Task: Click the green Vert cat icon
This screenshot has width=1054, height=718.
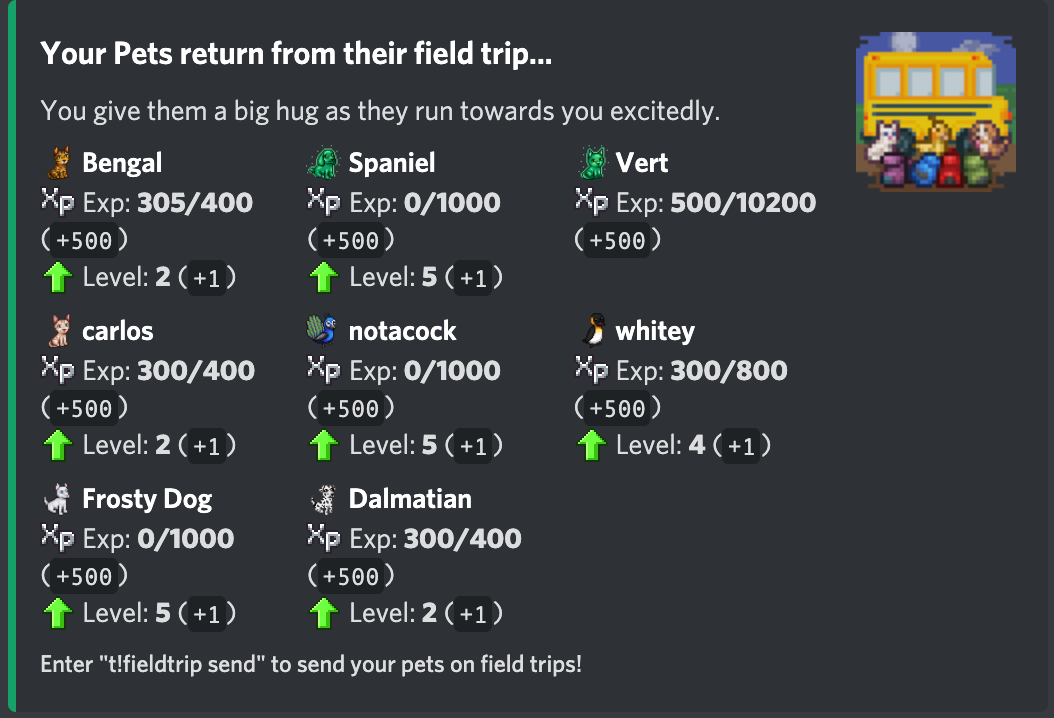Action: coord(592,163)
